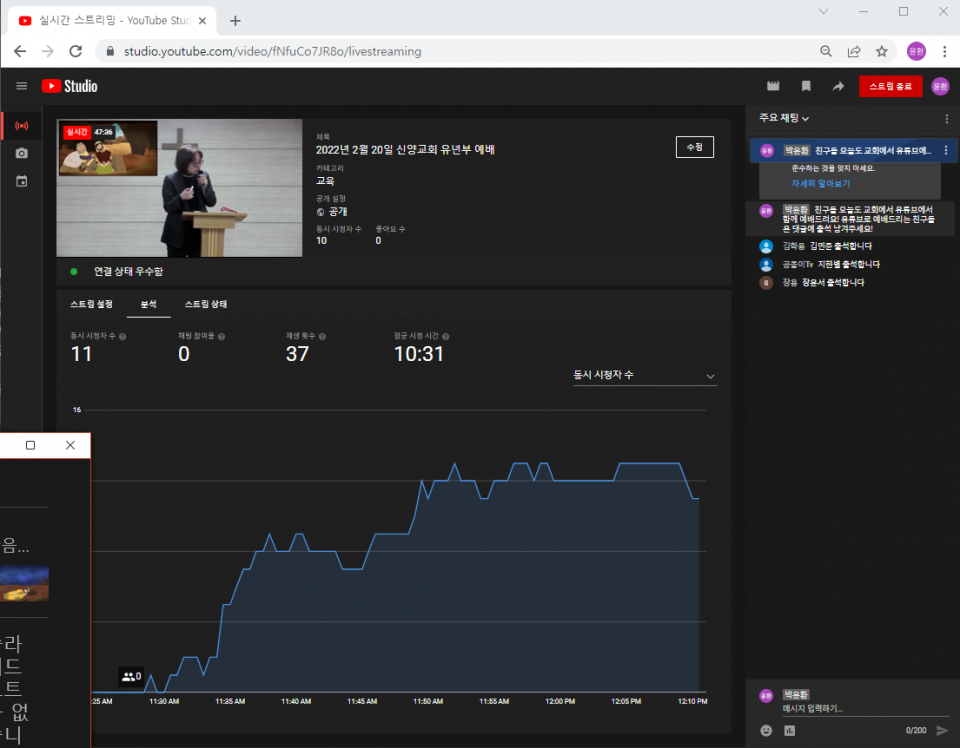Click the bookmark highlight icon in header
Screen dimensions: 960x748
pos(806,86)
